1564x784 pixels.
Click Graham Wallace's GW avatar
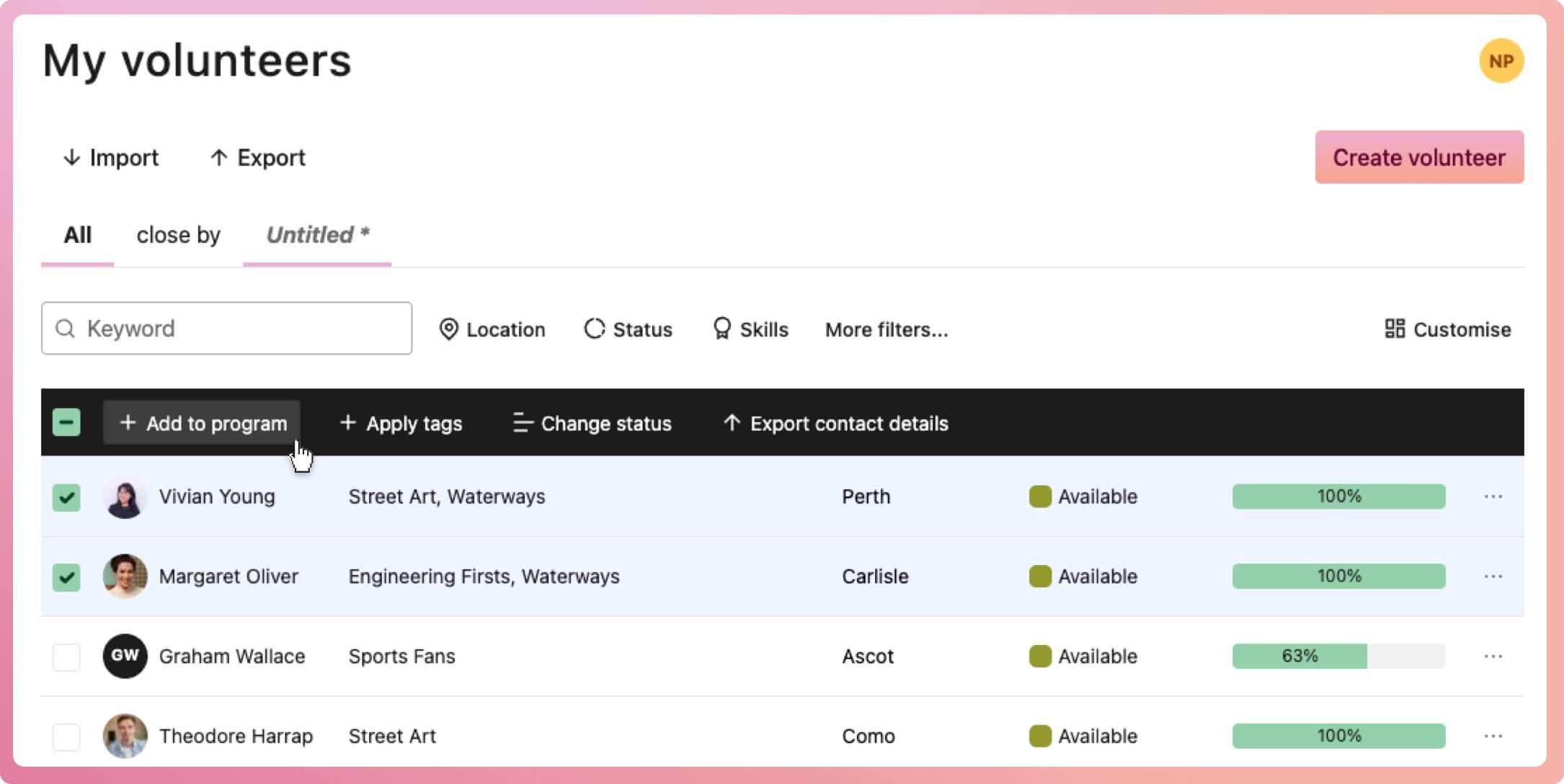coord(125,656)
